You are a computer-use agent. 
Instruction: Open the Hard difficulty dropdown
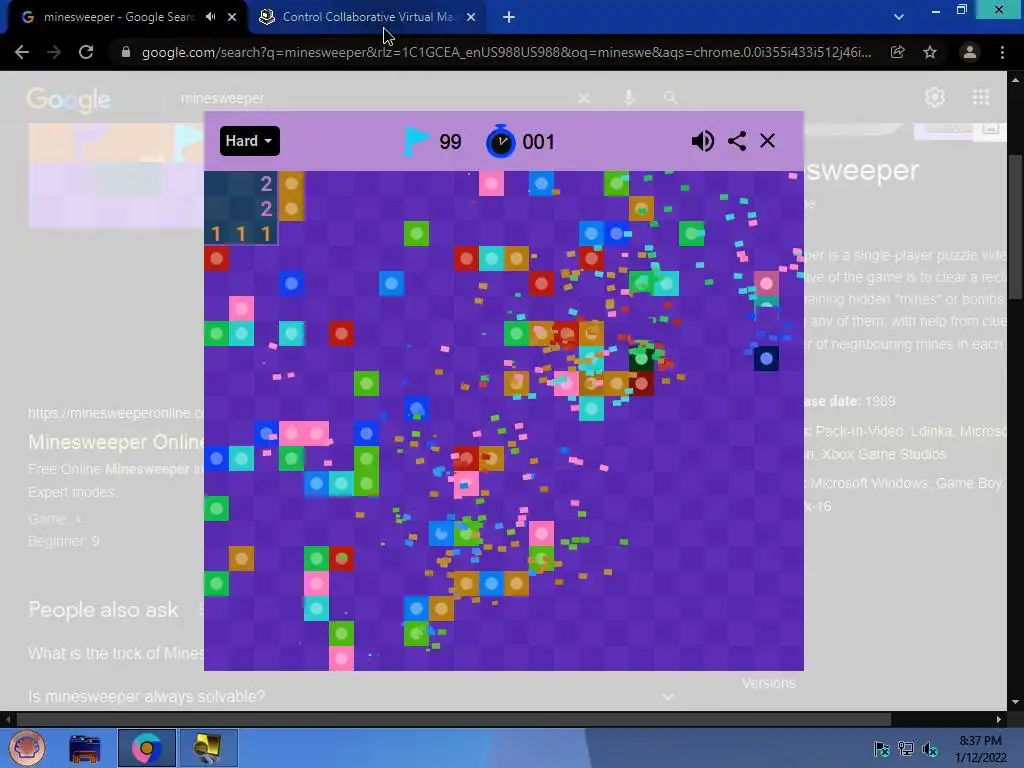pyautogui.click(x=249, y=141)
